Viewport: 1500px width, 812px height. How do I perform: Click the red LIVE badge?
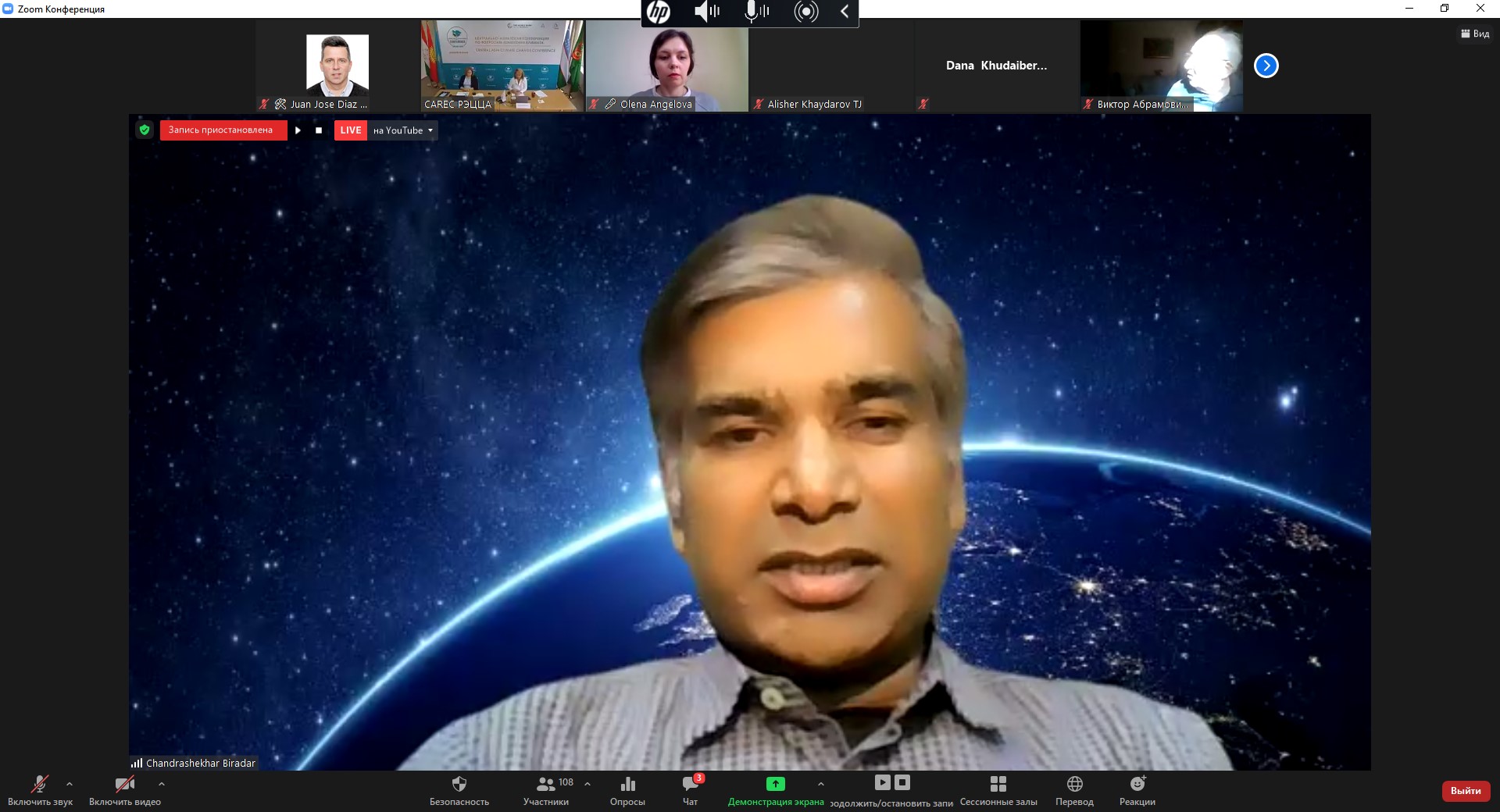[x=351, y=130]
